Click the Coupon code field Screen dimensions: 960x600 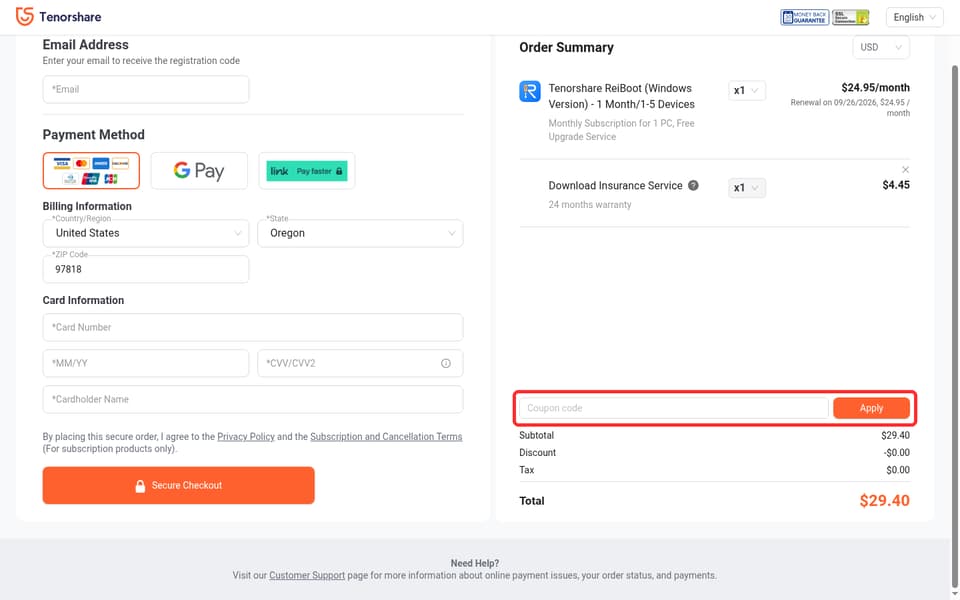tap(673, 408)
